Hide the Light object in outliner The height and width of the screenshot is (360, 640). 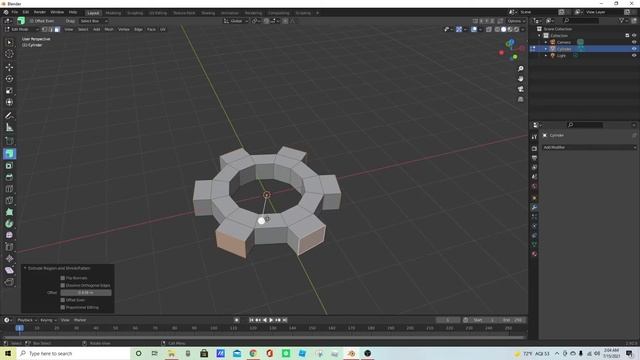pos(634,56)
